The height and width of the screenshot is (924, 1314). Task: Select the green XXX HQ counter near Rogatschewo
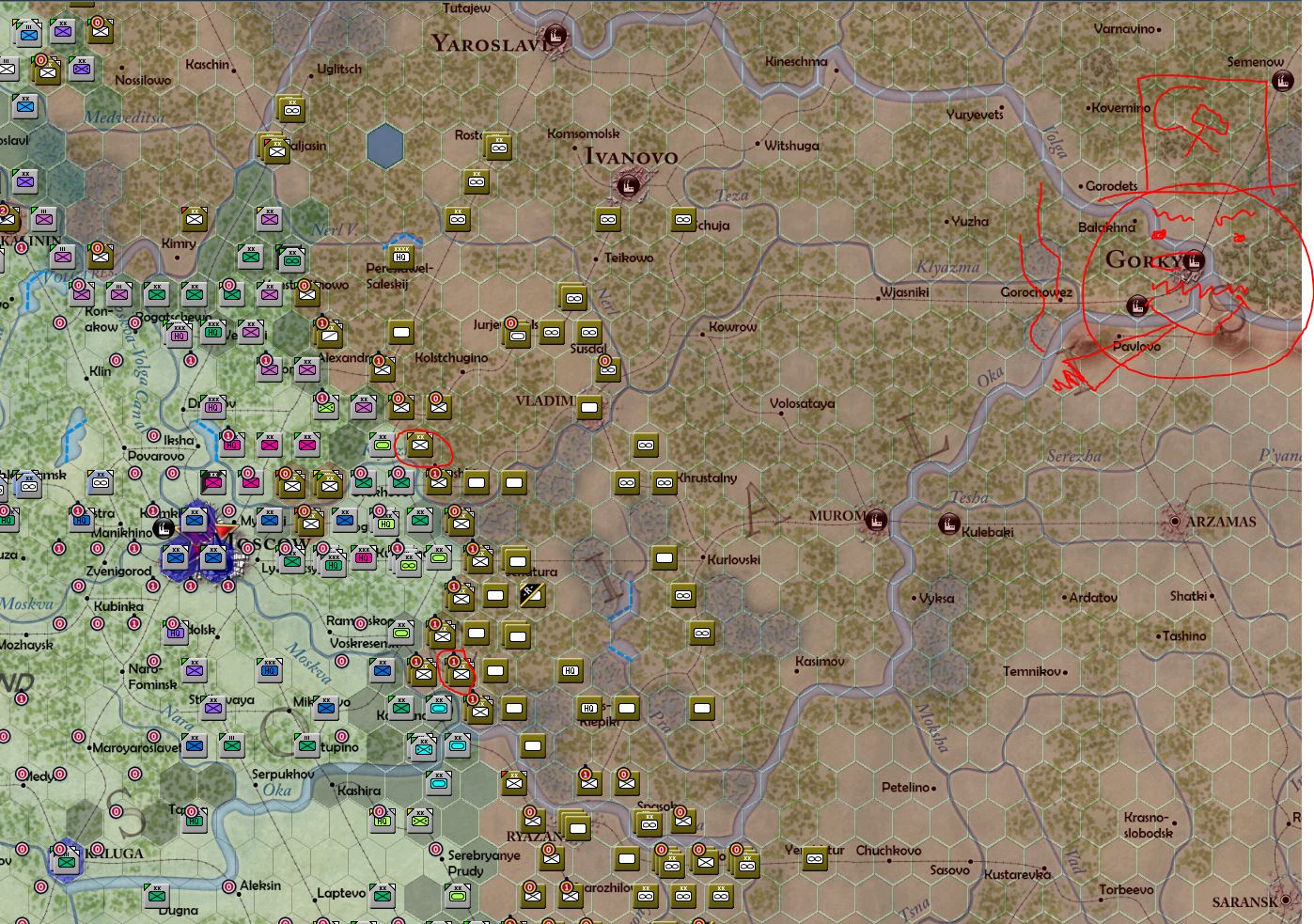tap(213, 331)
